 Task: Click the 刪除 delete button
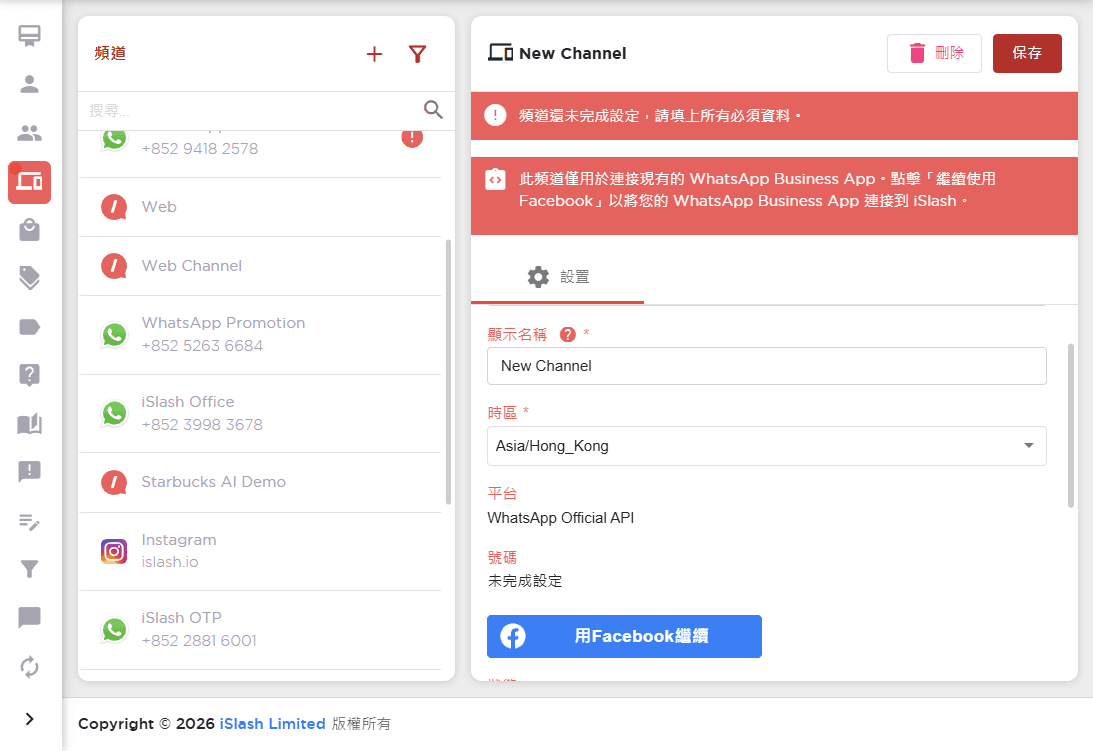click(934, 53)
